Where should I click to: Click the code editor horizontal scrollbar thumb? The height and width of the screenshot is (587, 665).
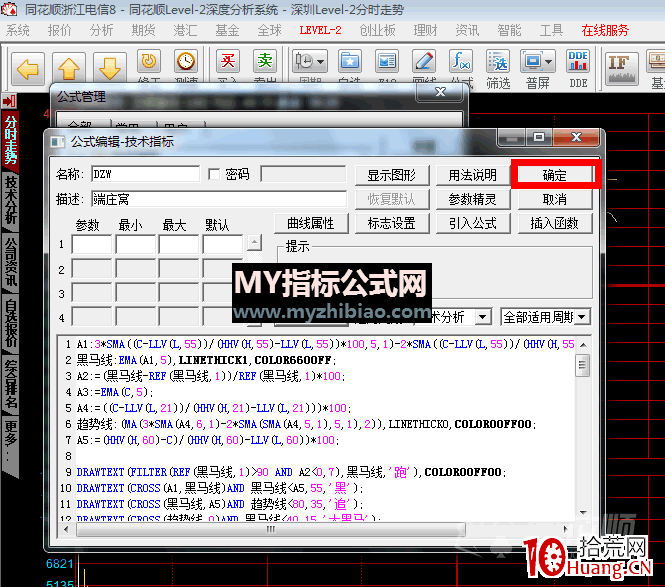click(271, 529)
